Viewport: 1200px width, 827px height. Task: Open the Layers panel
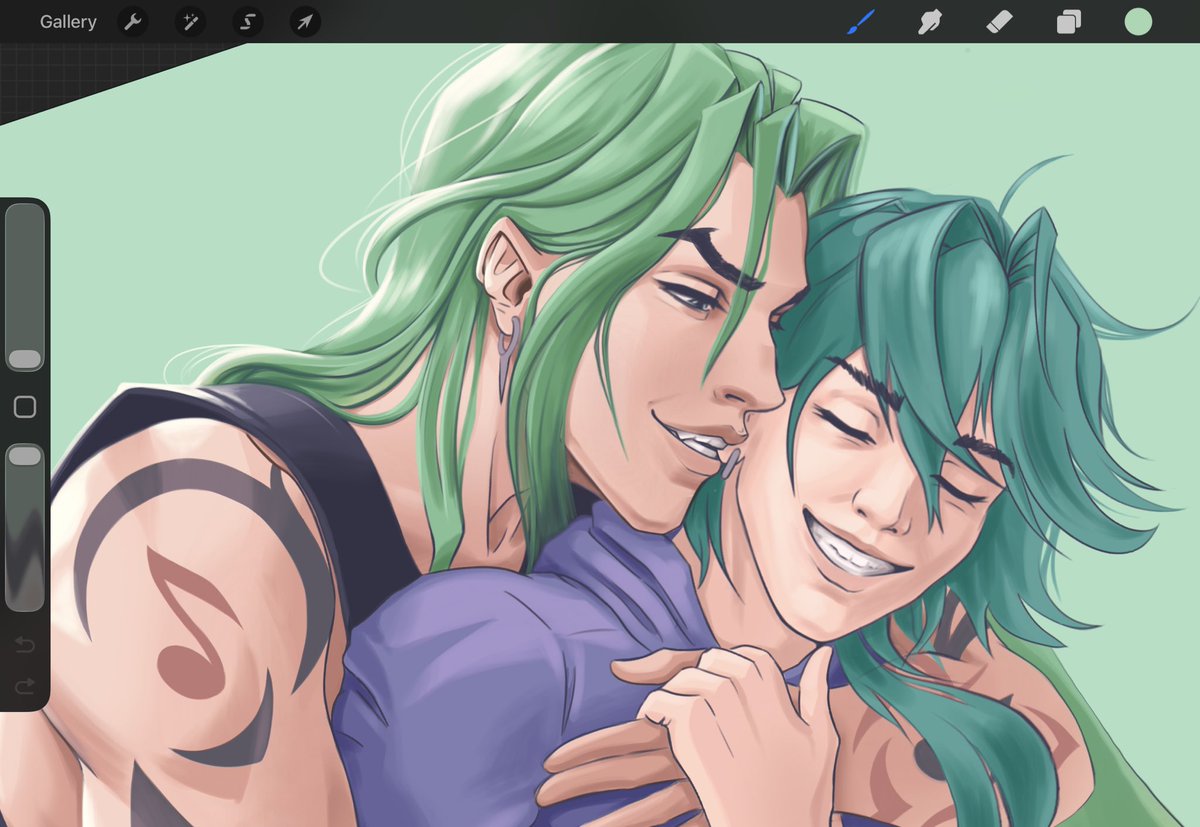click(1069, 22)
